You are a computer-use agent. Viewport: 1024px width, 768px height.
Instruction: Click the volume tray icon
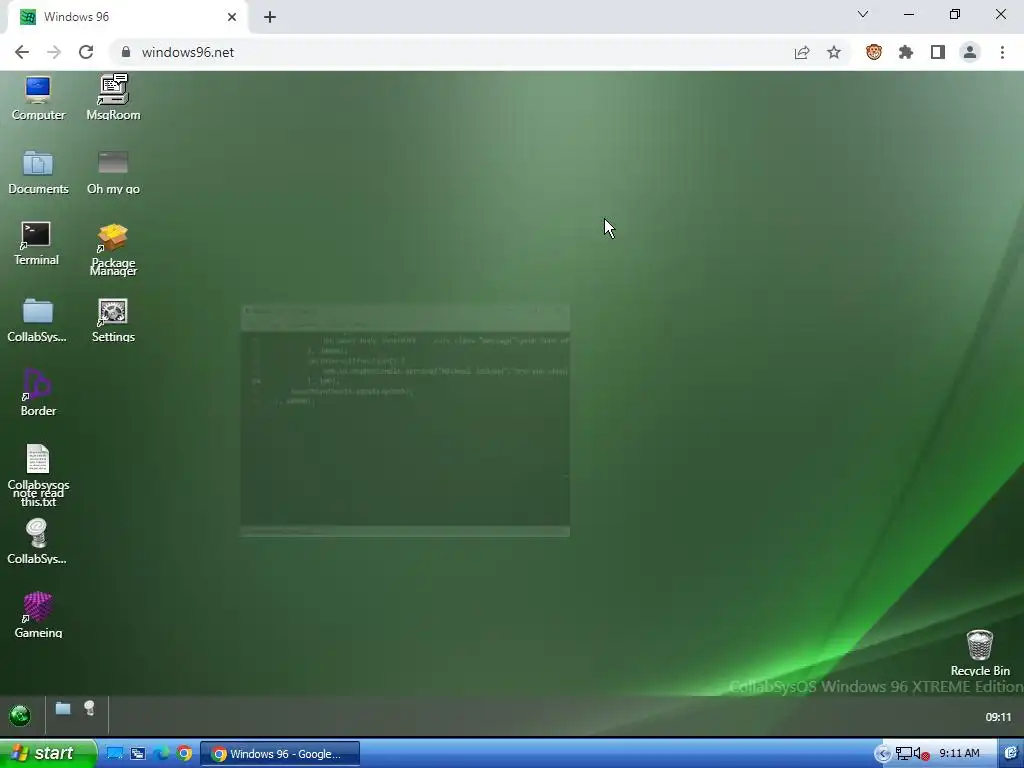(x=920, y=754)
